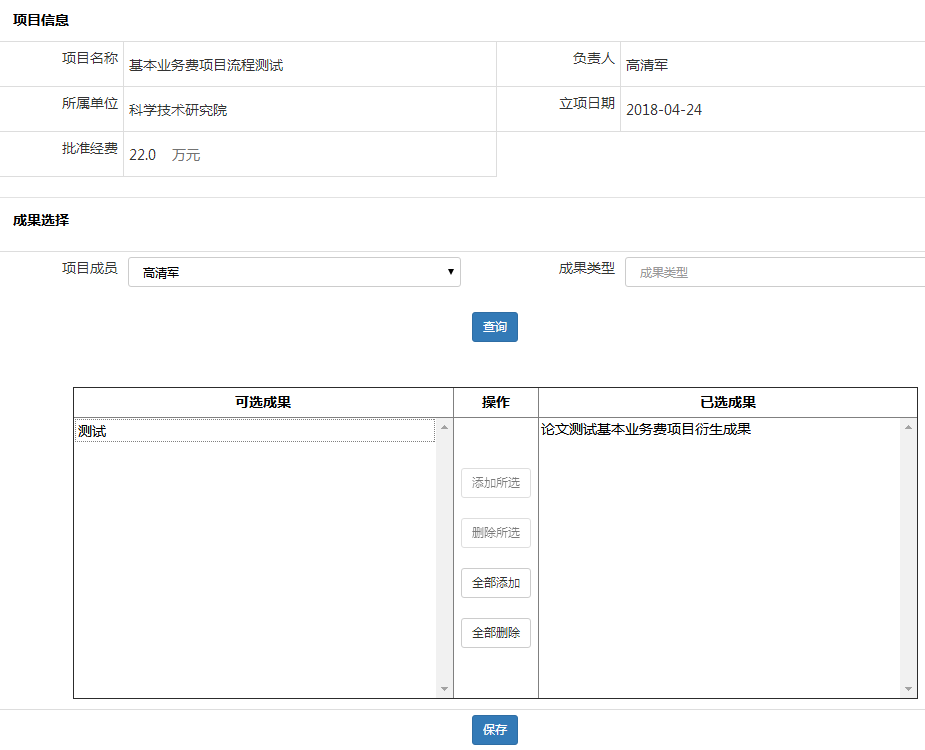The width and height of the screenshot is (925, 750).
Task: Click the up arrow of the 可选成果 scrollbar
Action: coord(445,428)
